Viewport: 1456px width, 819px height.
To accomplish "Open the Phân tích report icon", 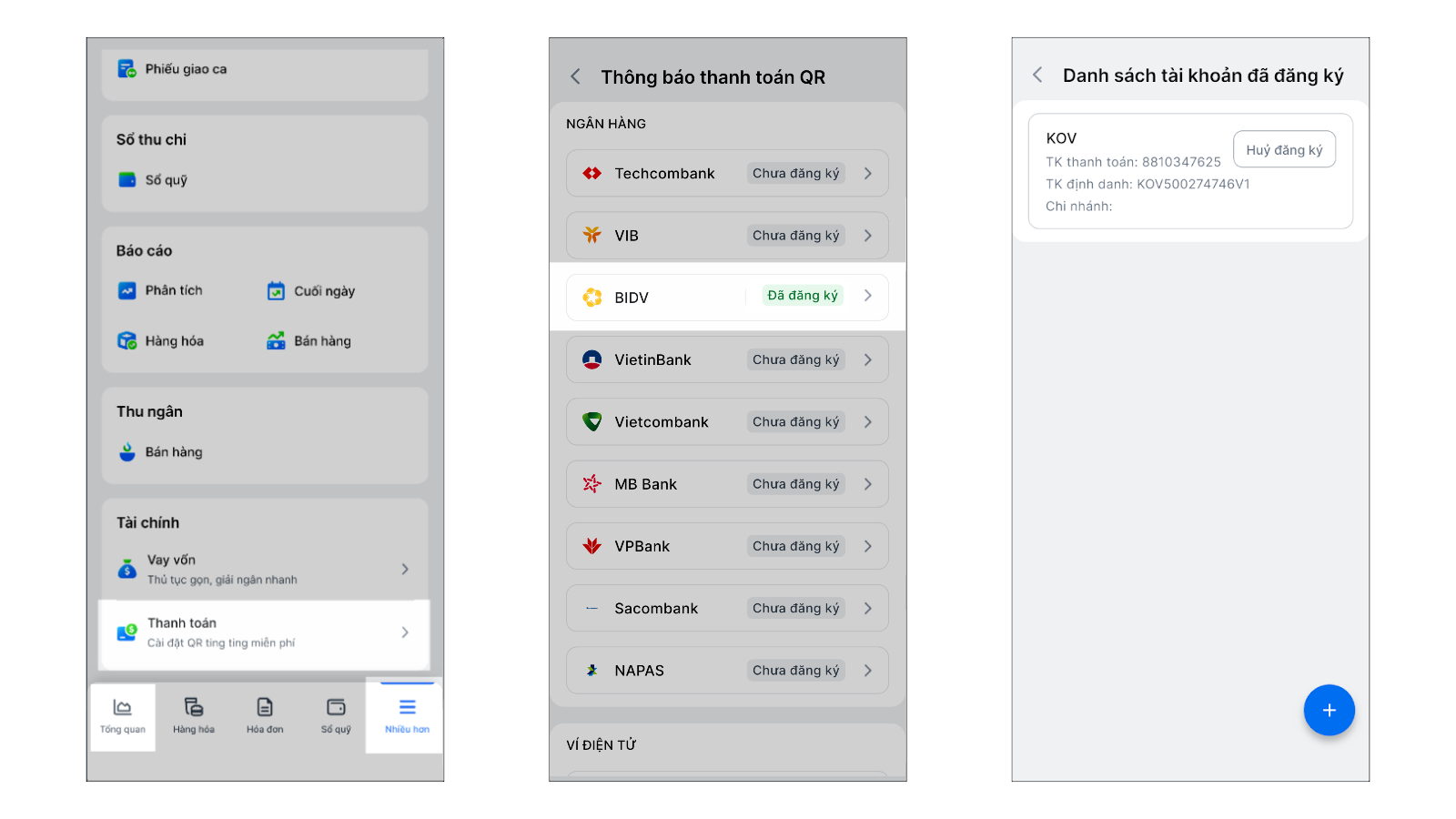I will pos(127,290).
